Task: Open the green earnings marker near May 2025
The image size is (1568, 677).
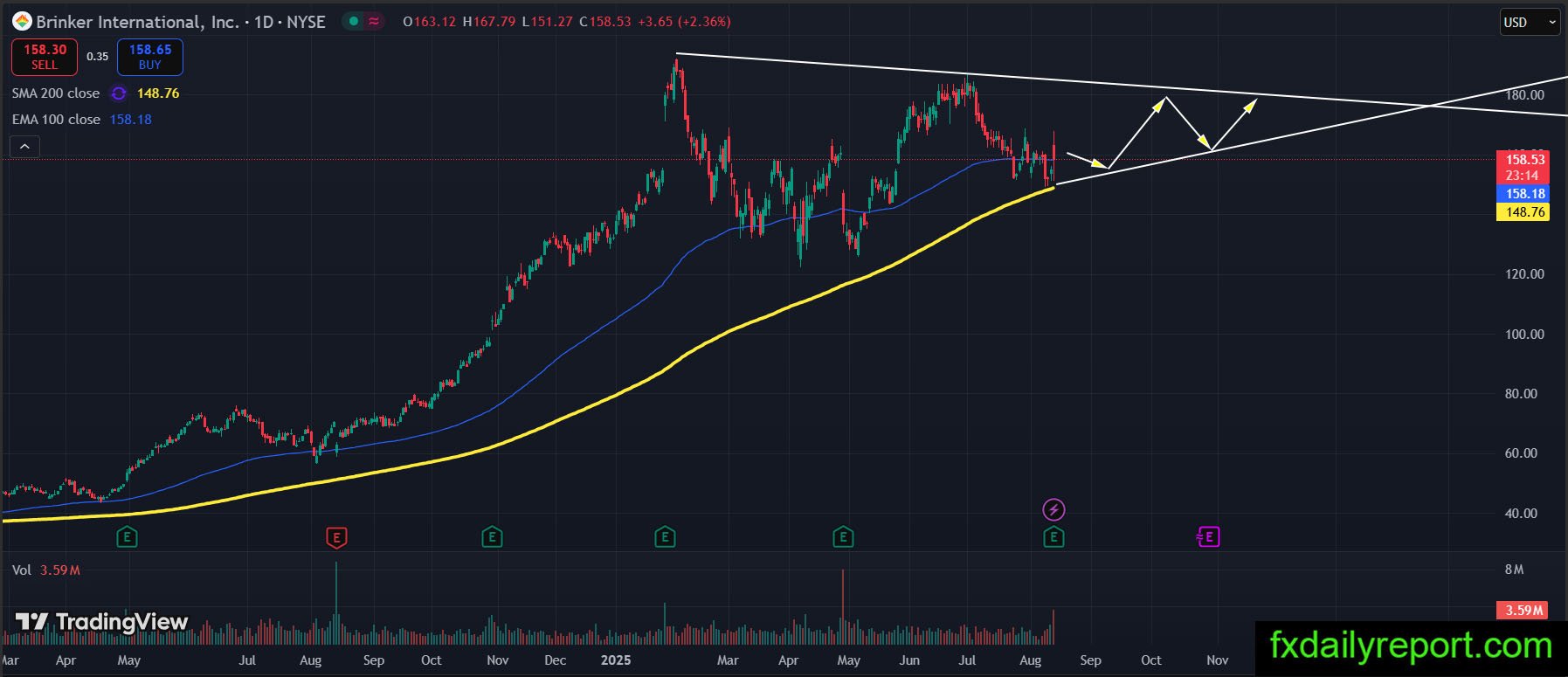Action: click(x=843, y=537)
